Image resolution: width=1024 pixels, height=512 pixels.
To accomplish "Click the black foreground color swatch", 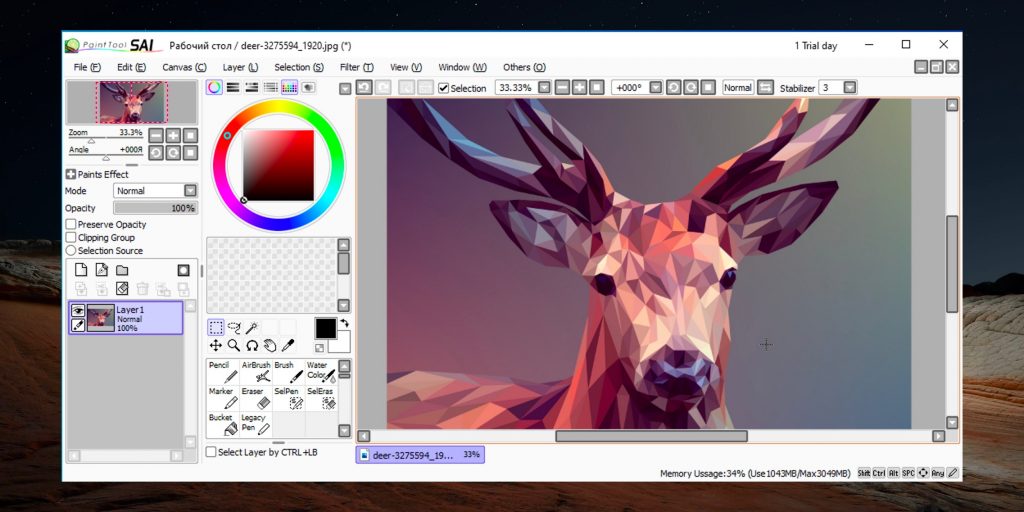I will click(325, 328).
